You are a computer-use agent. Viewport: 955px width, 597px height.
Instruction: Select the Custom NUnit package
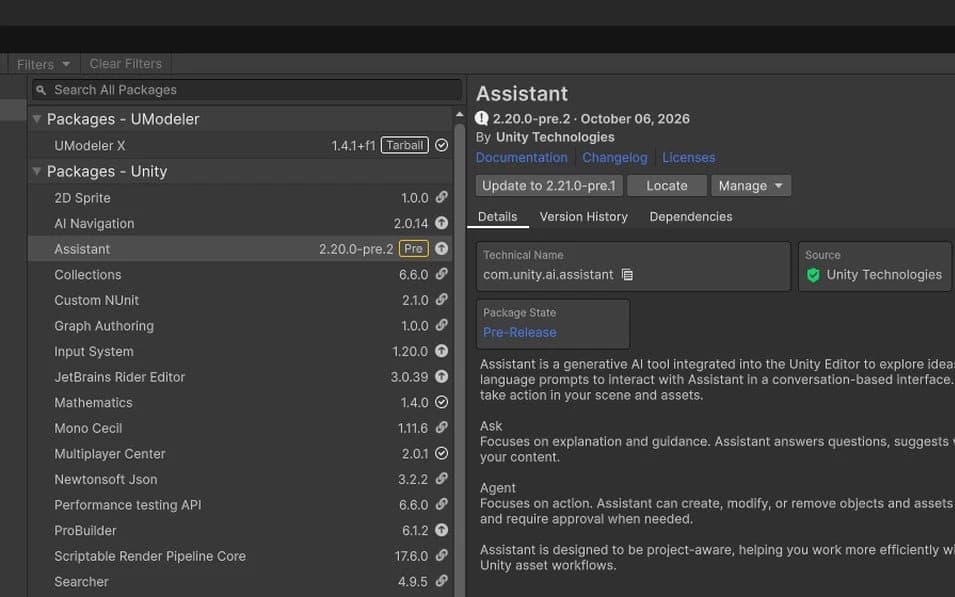click(241, 300)
